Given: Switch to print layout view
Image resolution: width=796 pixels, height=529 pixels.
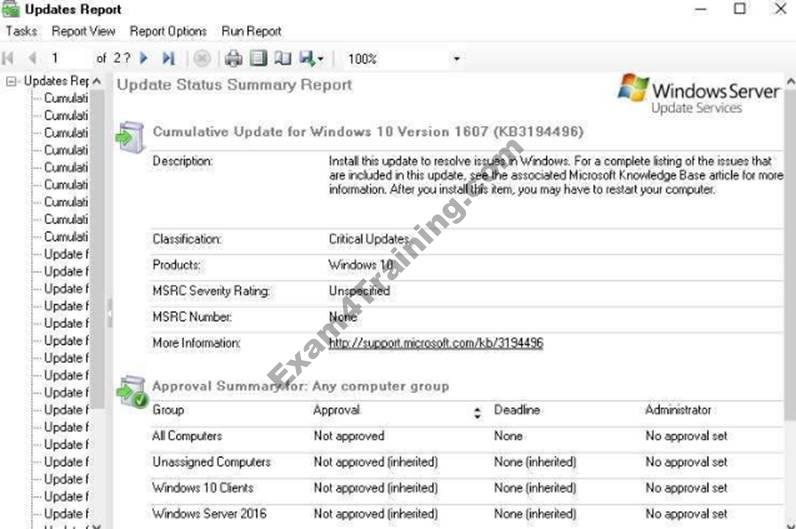Looking at the screenshot, I should click(258, 58).
